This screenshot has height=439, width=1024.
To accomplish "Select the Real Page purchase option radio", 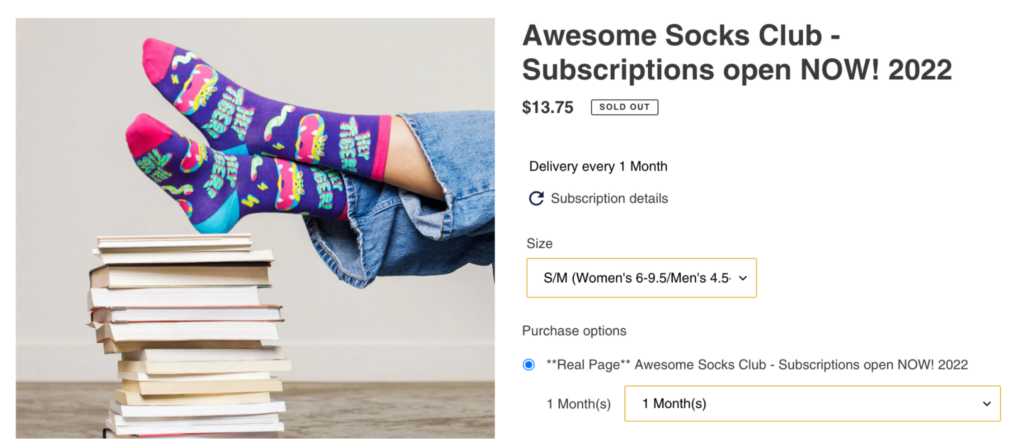I will tap(529, 365).
